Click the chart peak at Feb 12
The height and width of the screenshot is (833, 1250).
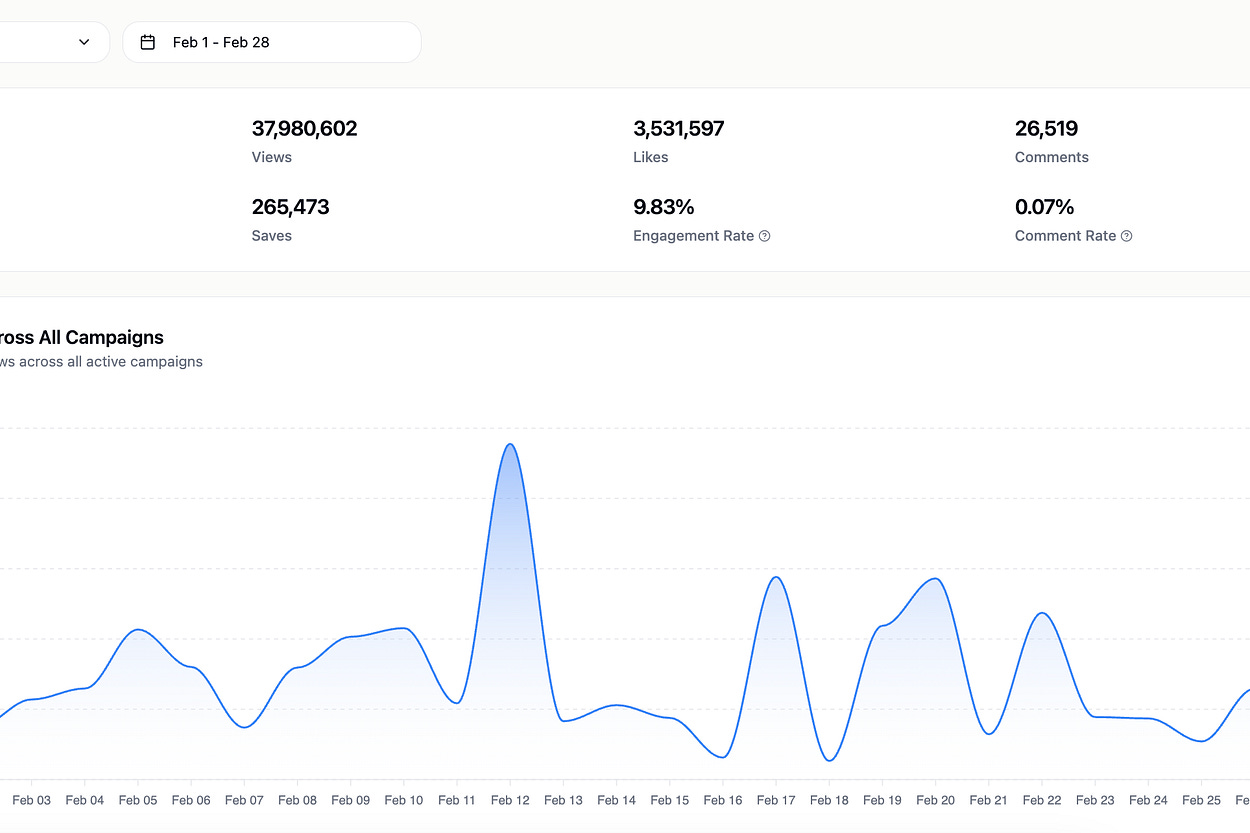pos(510,444)
